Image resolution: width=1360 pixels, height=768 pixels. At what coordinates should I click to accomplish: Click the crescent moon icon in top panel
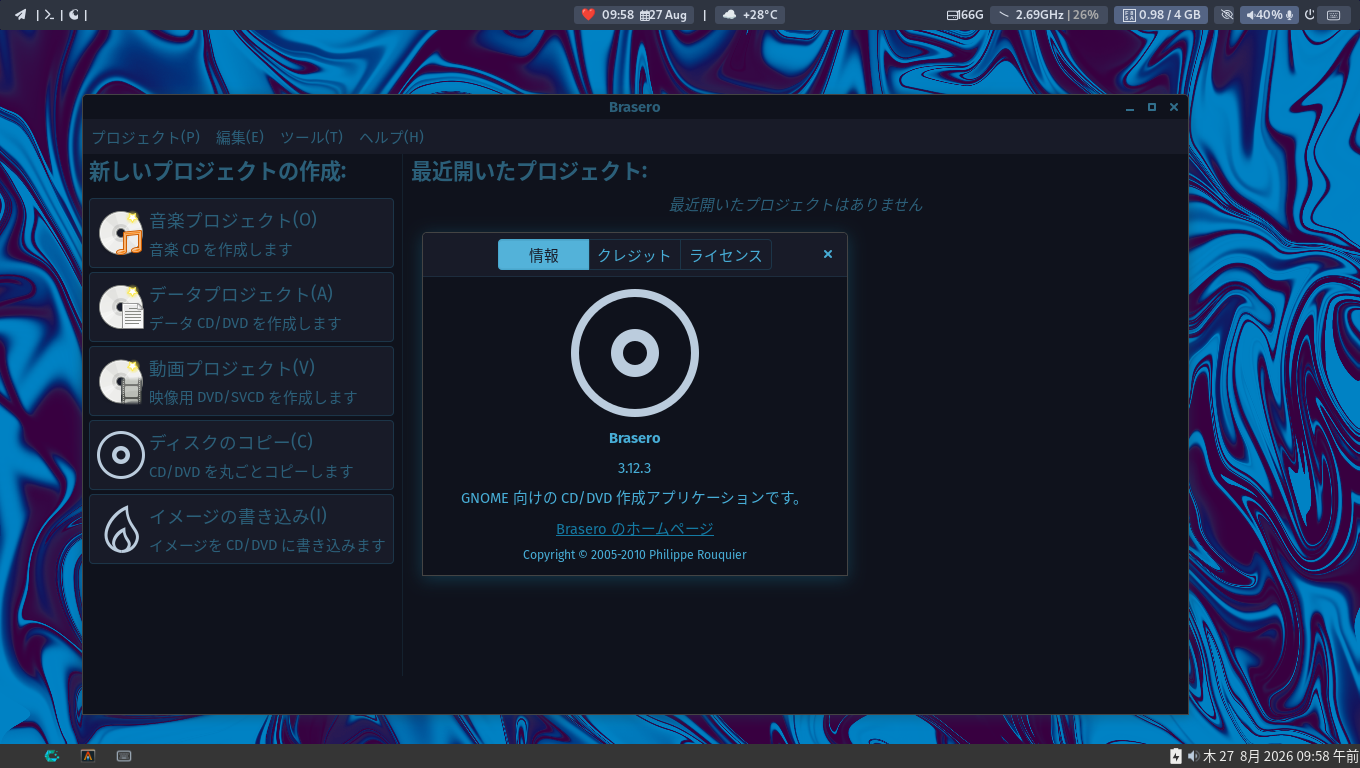74,15
